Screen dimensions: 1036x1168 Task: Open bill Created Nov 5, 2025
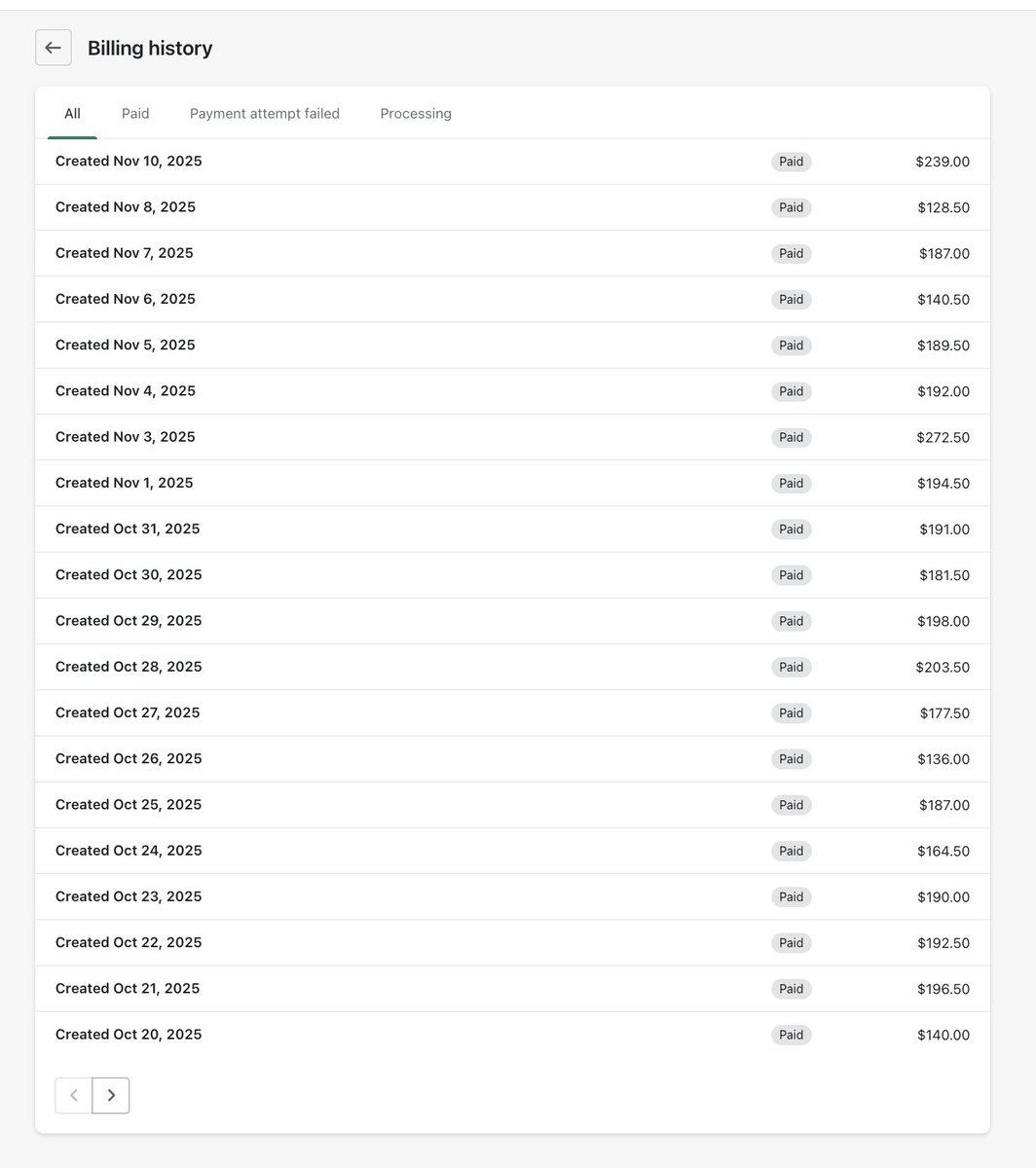click(512, 346)
